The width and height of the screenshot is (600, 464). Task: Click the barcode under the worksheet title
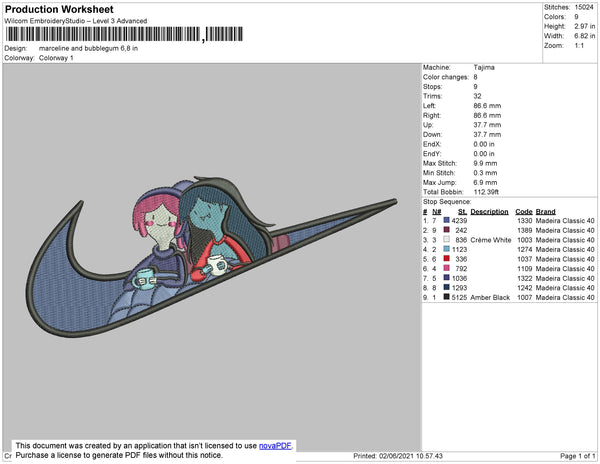[x=124, y=34]
